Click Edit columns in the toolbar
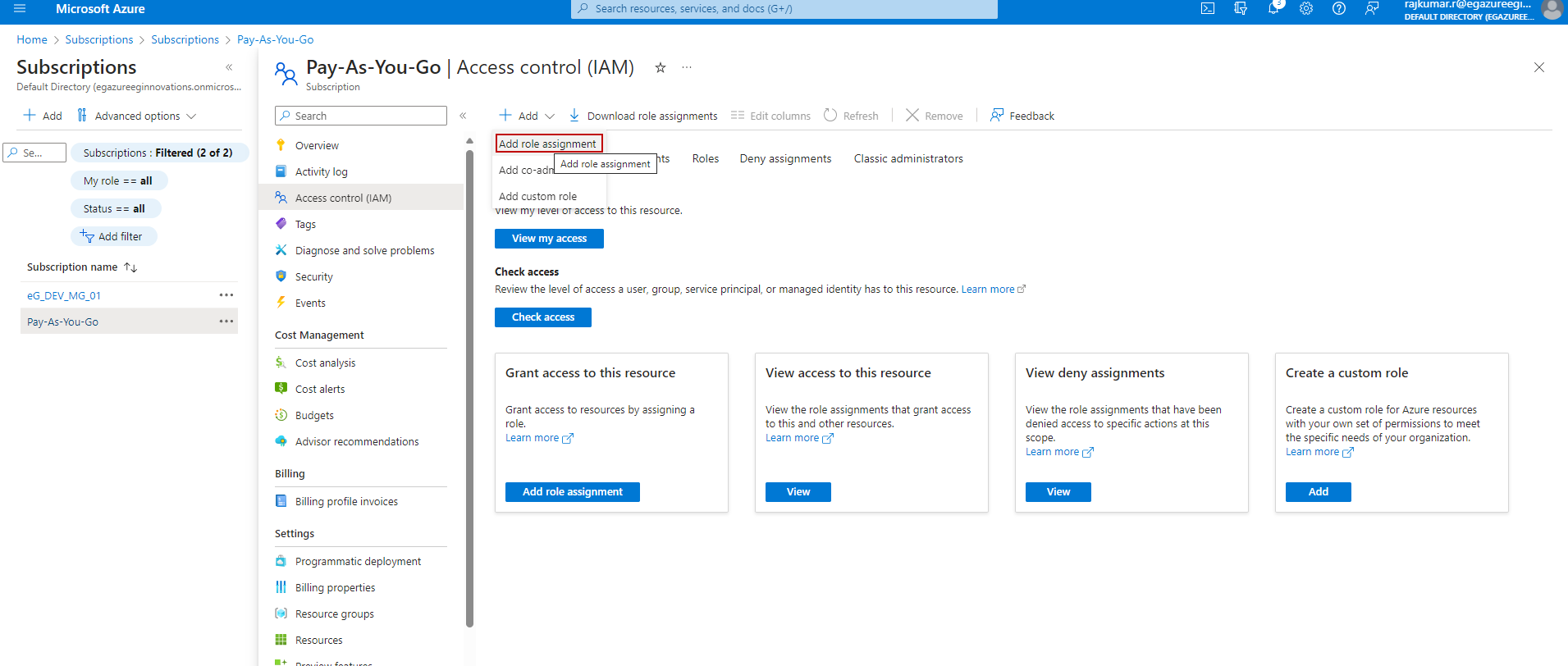The height and width of the screenshot is (666, 1568). [x=770, y=116]
